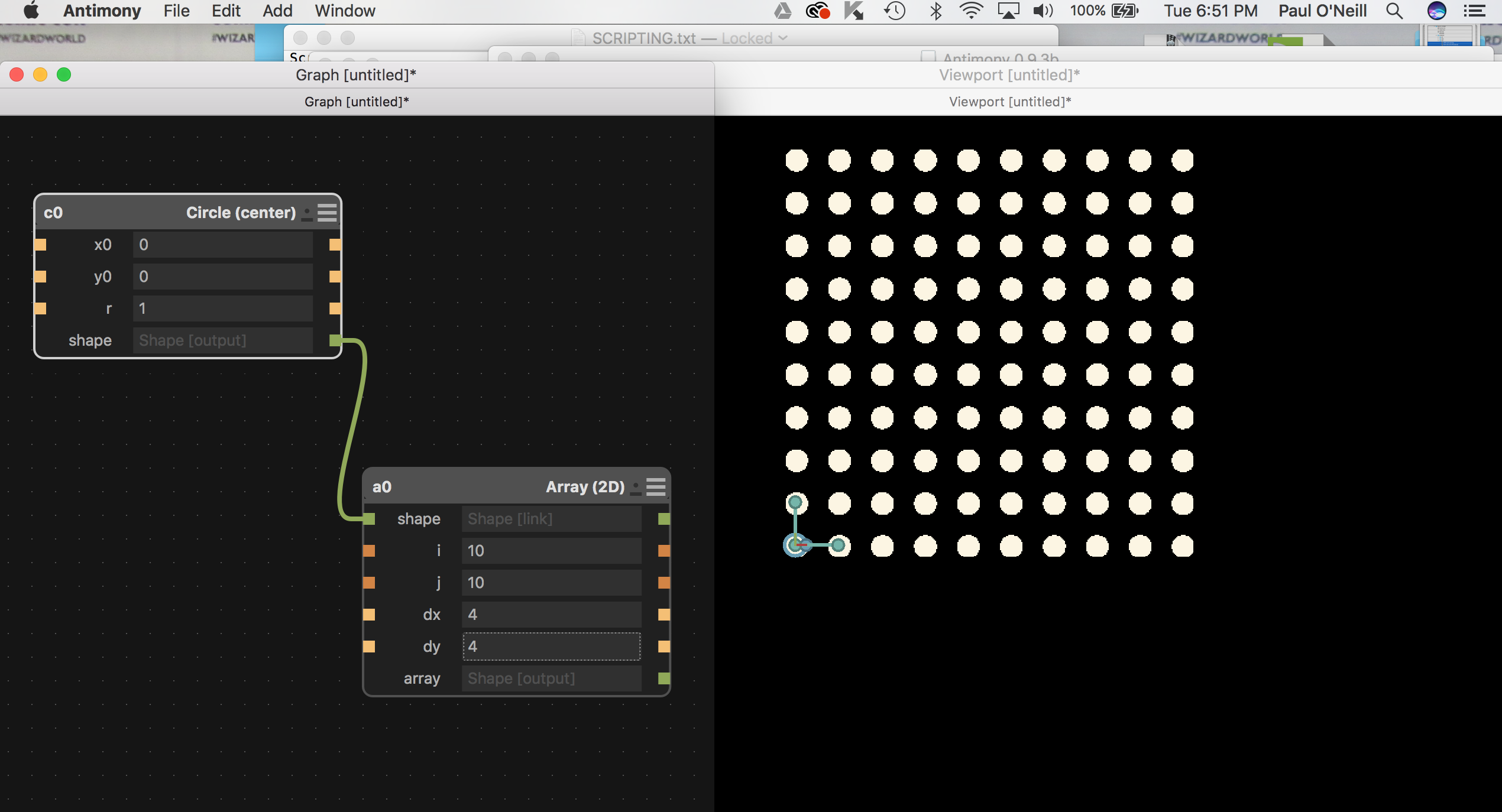Open a0 Array node hamburger menu icon

pyautogui.click(x=656, y=487)
